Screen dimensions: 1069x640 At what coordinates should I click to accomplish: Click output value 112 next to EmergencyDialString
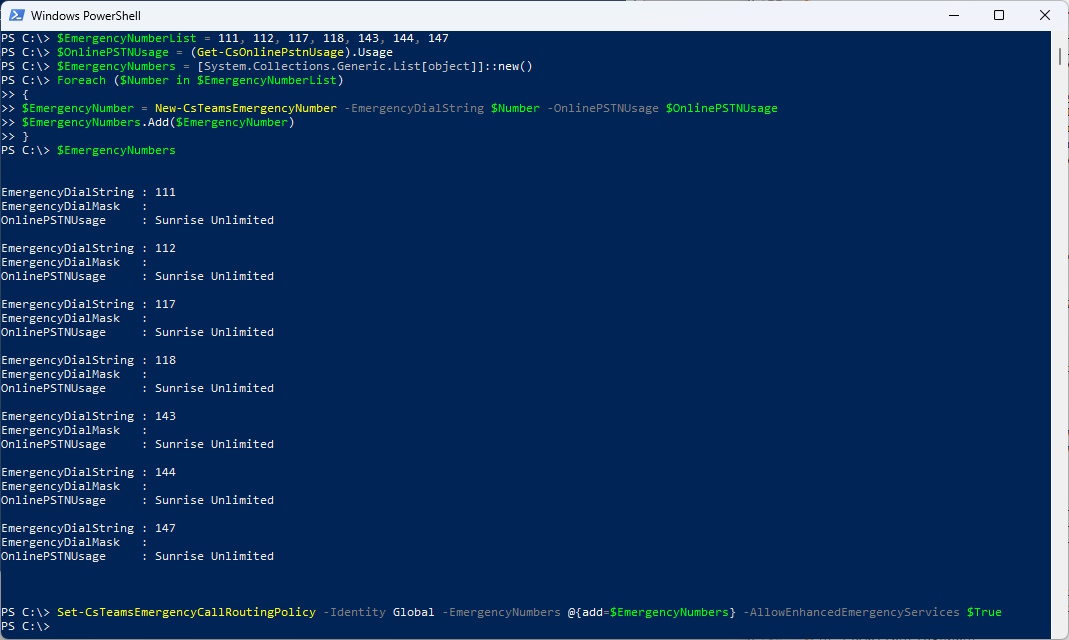click(165, 248)
